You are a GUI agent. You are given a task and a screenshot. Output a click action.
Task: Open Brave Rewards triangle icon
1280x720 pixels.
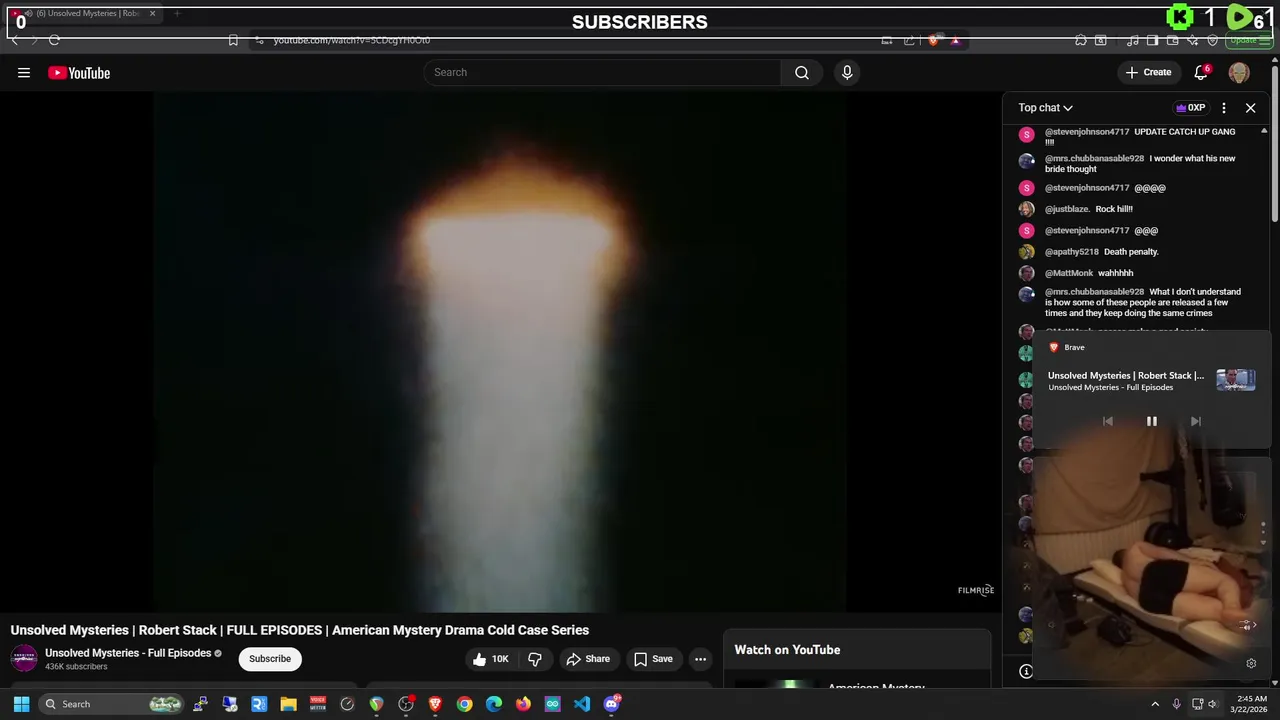coord(955,40)
